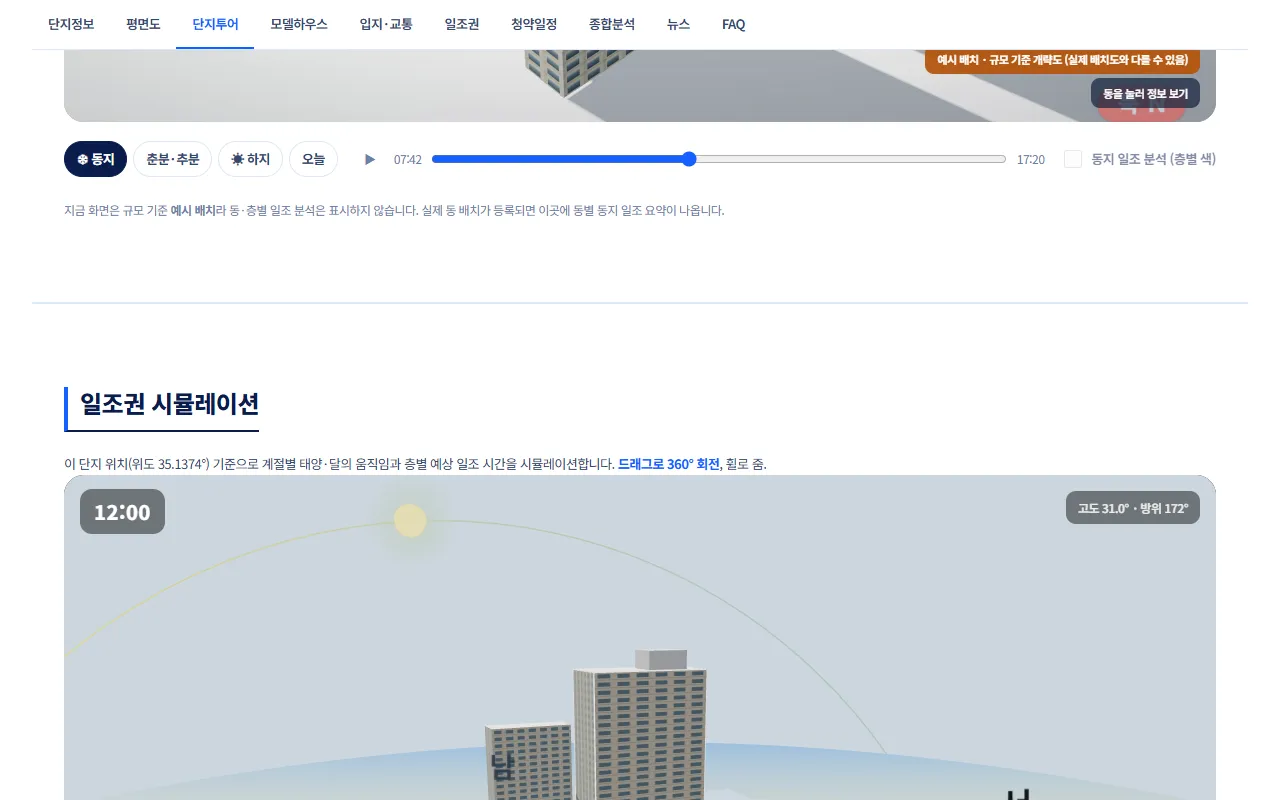Open the 모델하우스 tab
The width and height of the screenshot is (1280, 800).
299,24
